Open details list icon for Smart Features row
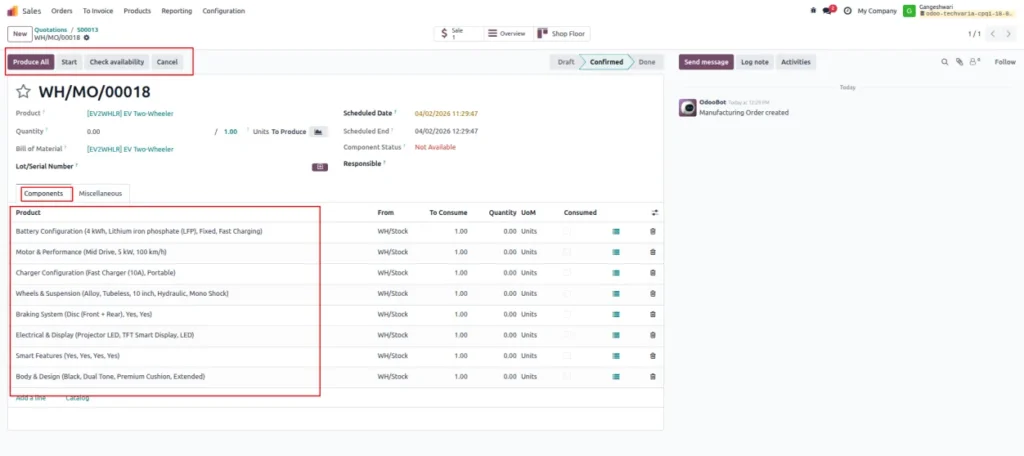 [x=616, y=356]
